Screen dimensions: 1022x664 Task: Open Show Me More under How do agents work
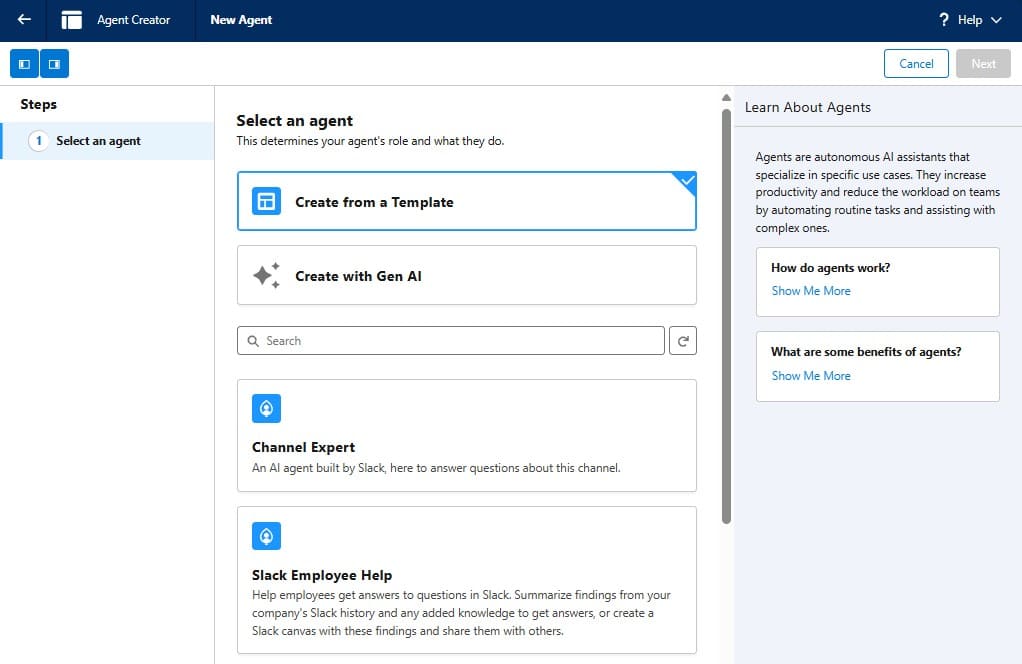click(811, 291)
